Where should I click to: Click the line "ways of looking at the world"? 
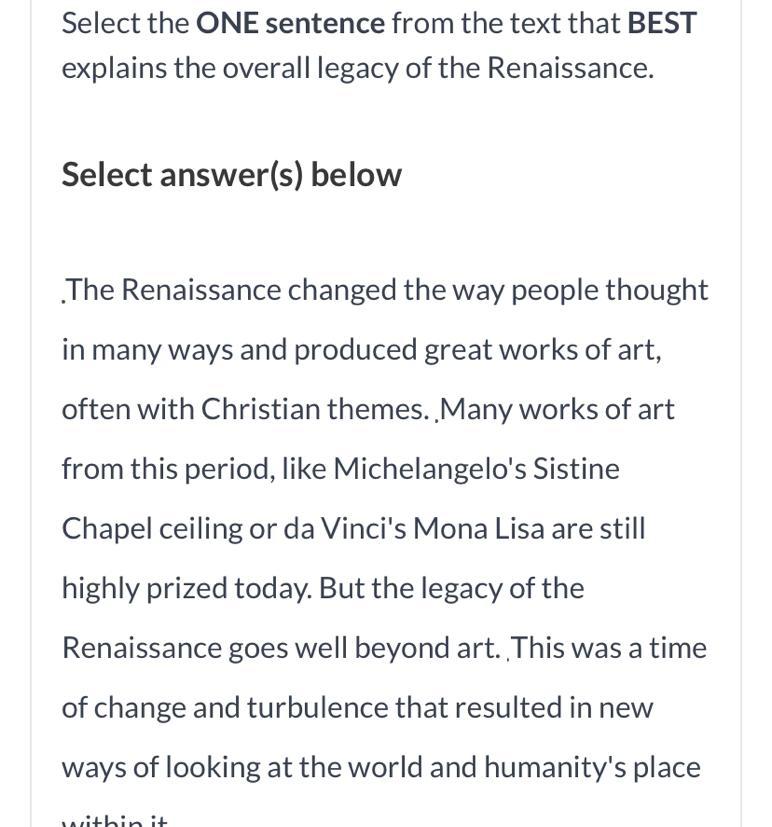pos(381,767)
